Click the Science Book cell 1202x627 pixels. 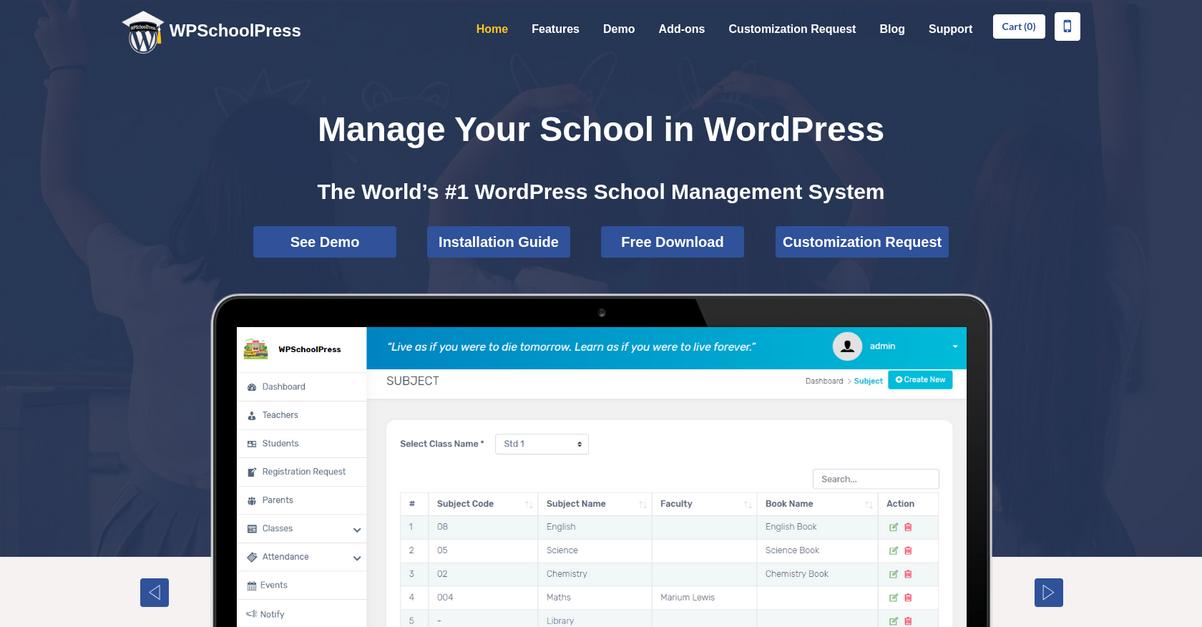point(817,550)
